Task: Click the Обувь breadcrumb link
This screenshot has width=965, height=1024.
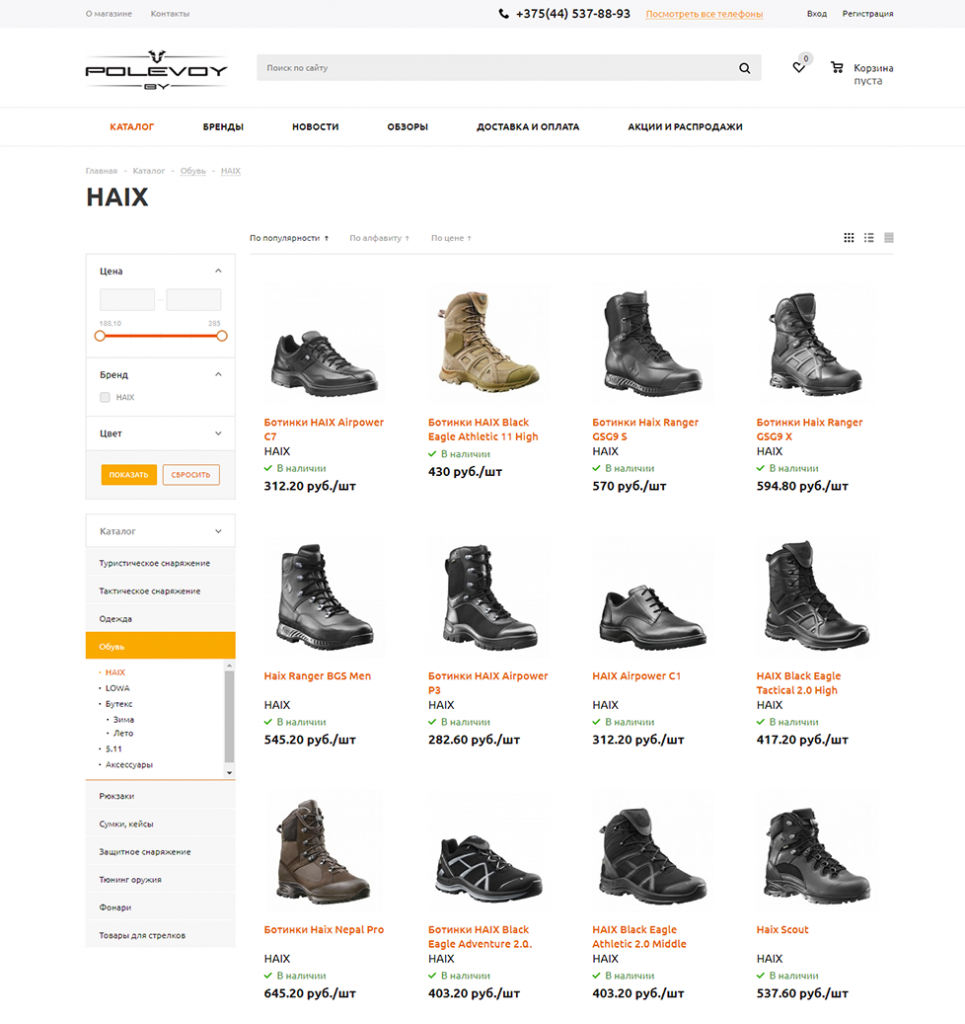Action: [x=193, y=171]
